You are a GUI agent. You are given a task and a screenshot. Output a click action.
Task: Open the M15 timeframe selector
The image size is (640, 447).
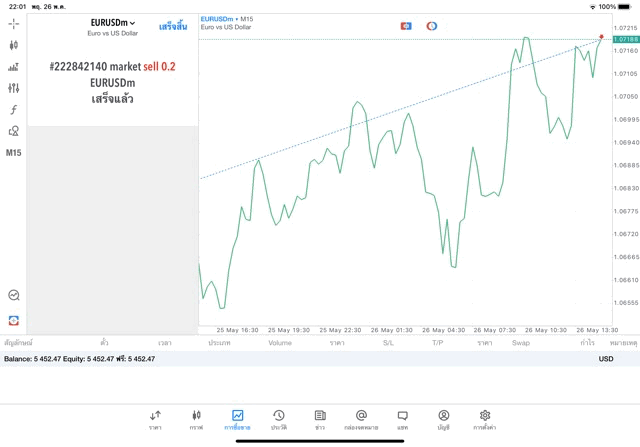(14, 153)
